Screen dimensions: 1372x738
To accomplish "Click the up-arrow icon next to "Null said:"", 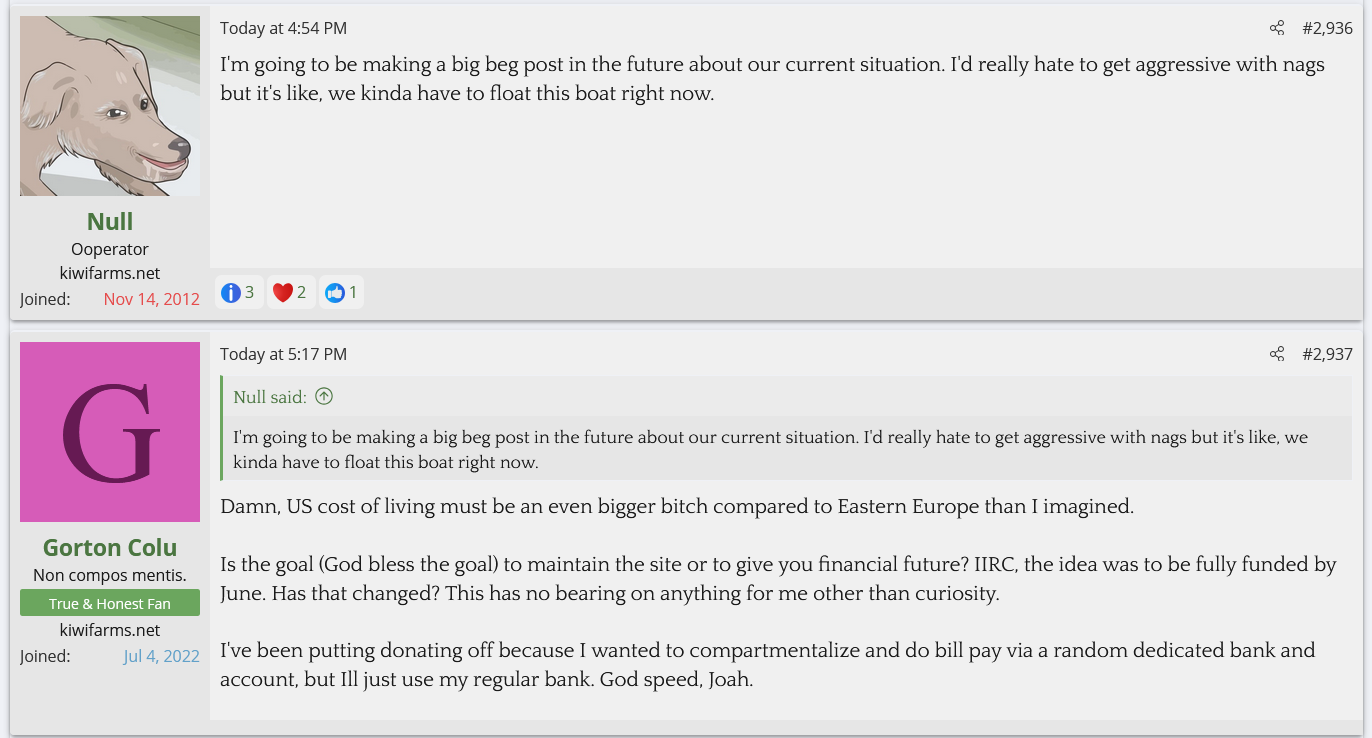I will coord(324,397).
